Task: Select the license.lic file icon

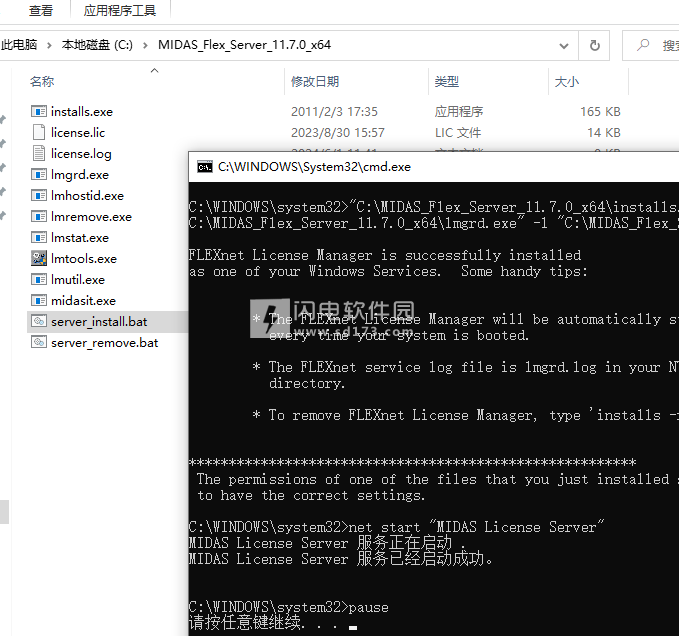Action: [x=39, y=133]
